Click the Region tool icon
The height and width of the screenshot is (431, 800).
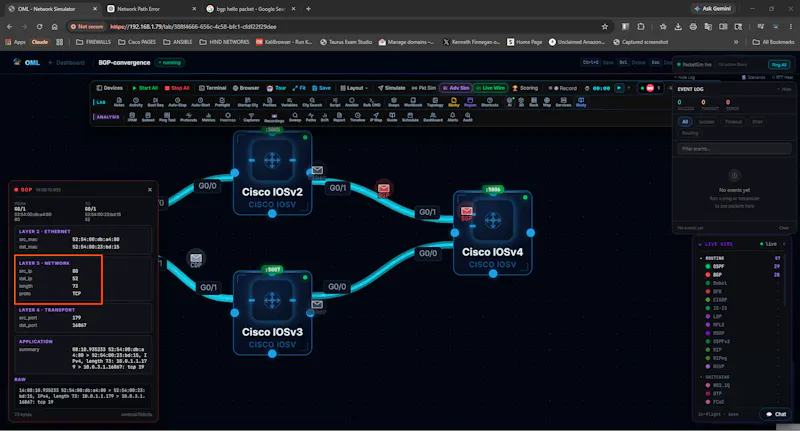tap(470, 102)
